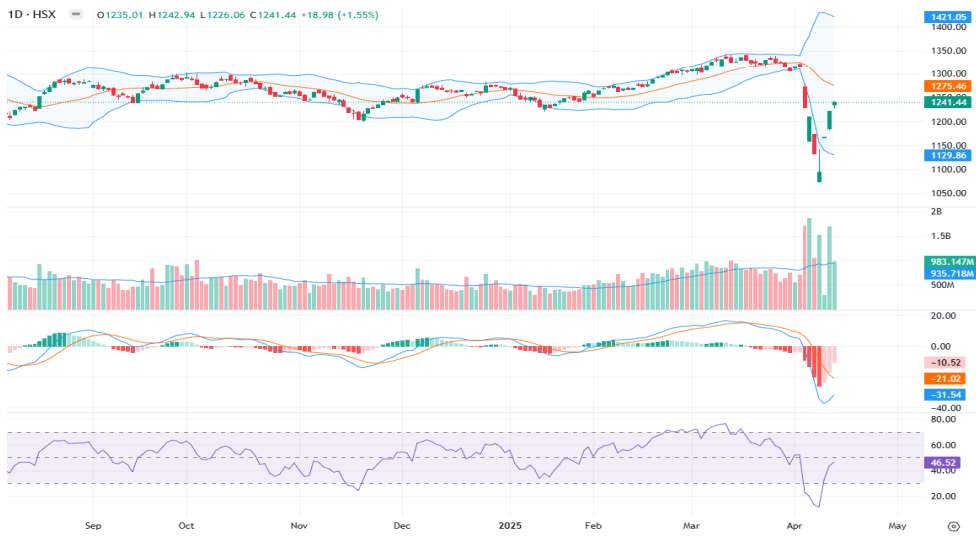Image resolution: width=976 pixels, height=550 pixels.
Task: Click the Sep label on time axis
Action: (x=93, y=525)
